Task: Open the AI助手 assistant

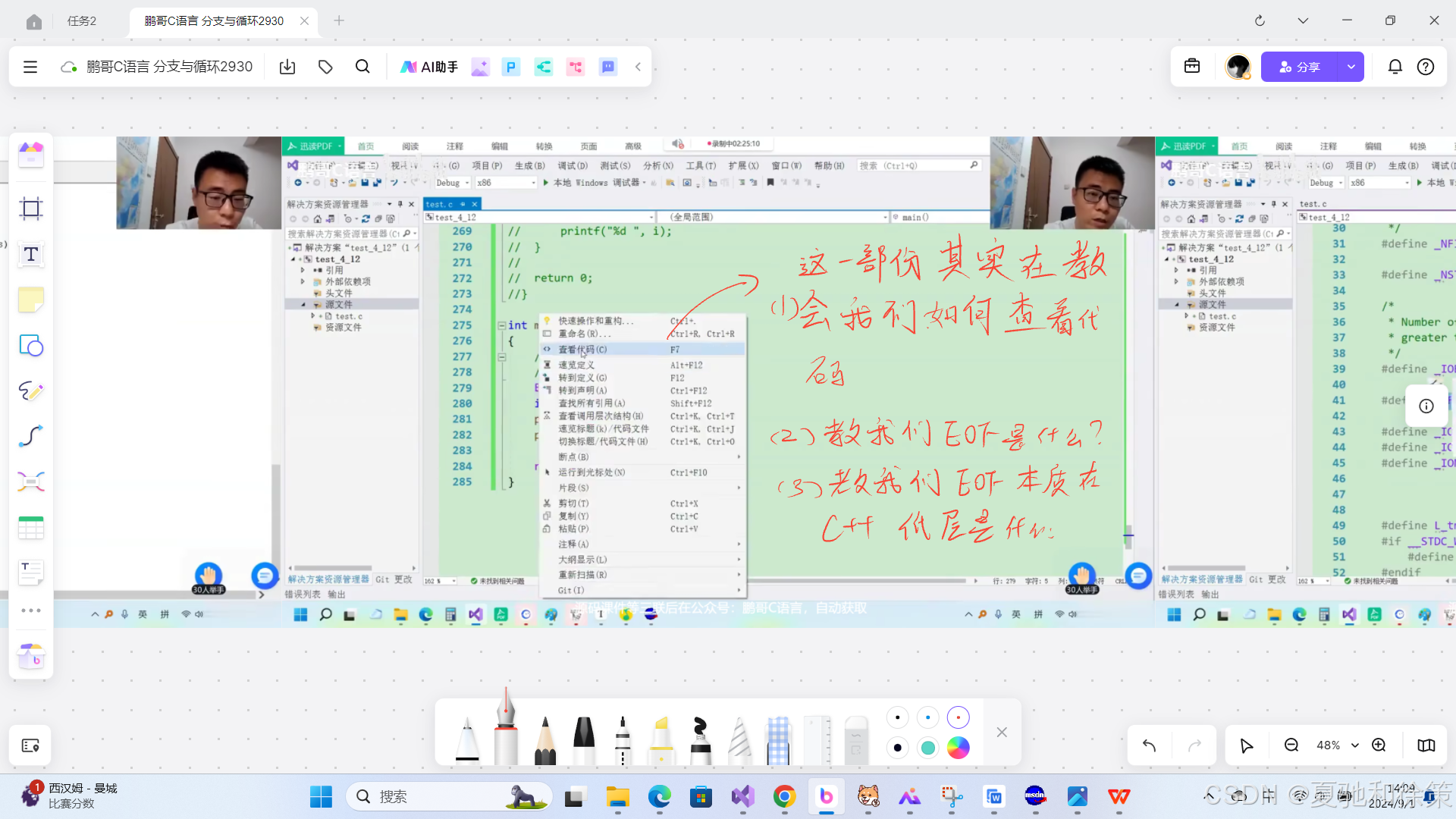Action: click(x=429, y=67)
